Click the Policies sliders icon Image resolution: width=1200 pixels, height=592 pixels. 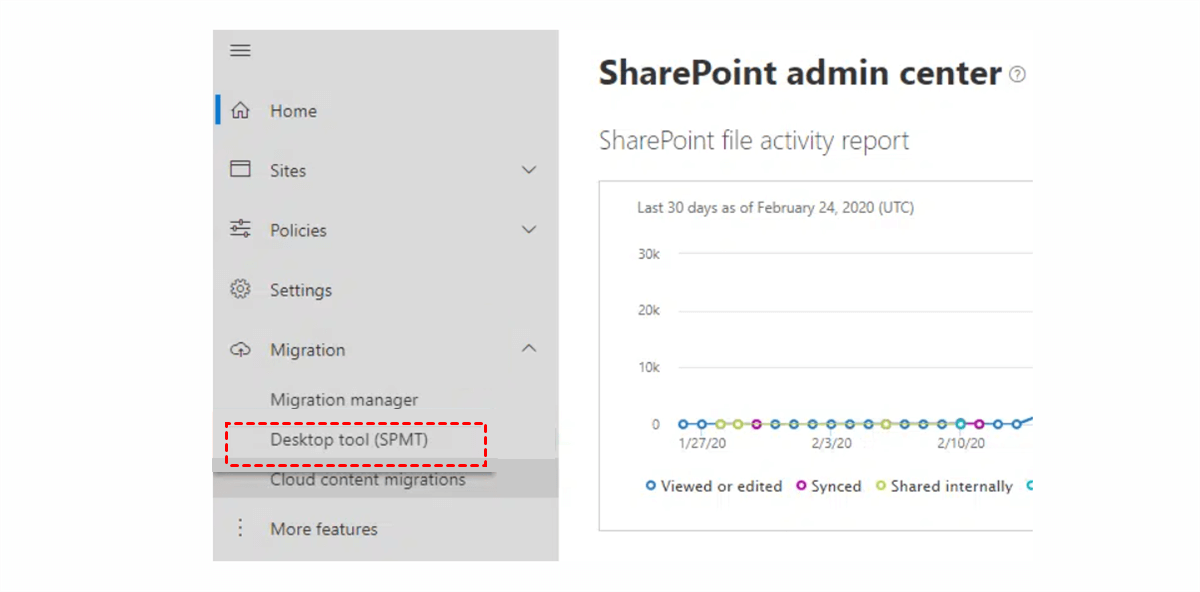pos(240,230)
